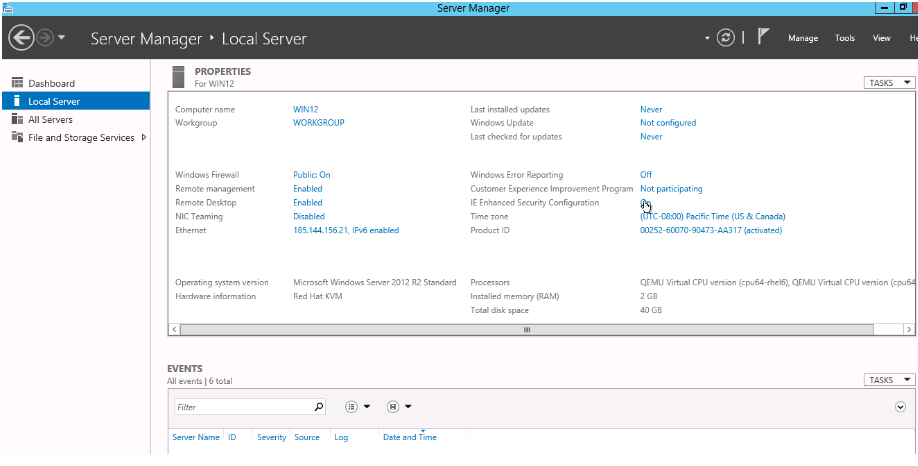Click horizontal scrollbar in Properties panel
The width and height of the screenshot is (918, 466).
point(526,330)
